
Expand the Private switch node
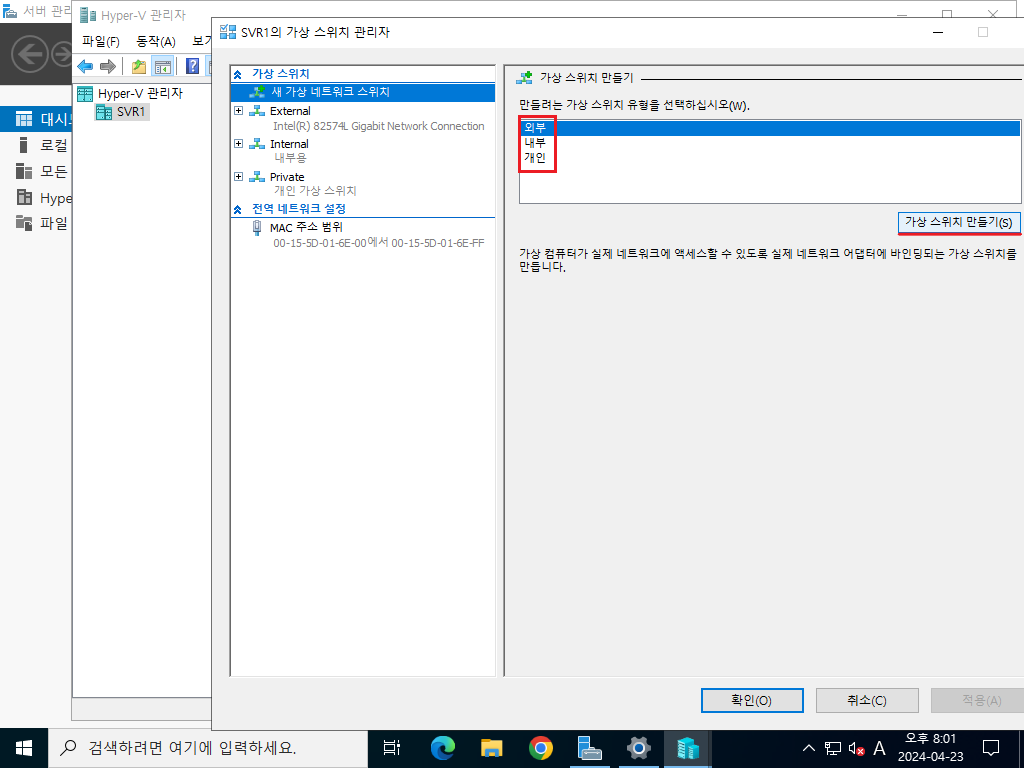point(238,176)
